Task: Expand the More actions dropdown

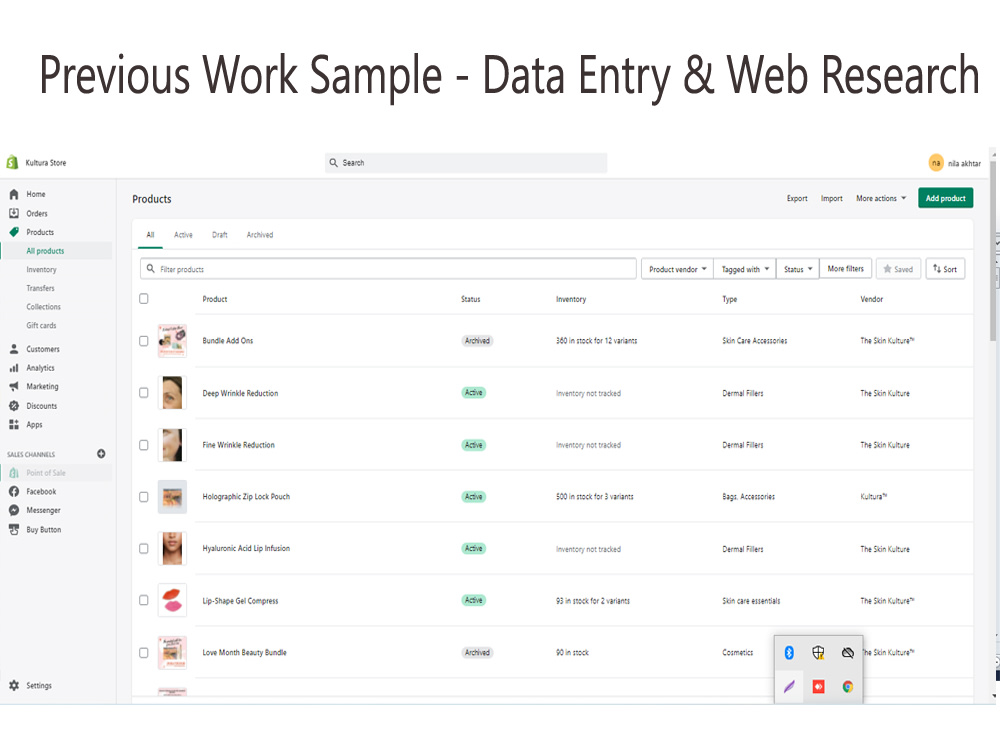Action: pos(881,198)
